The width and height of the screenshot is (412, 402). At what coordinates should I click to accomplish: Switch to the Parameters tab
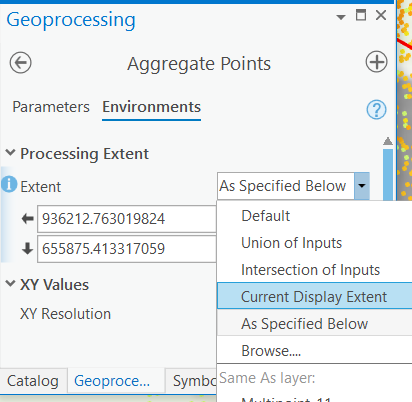[x=51, y=107]
